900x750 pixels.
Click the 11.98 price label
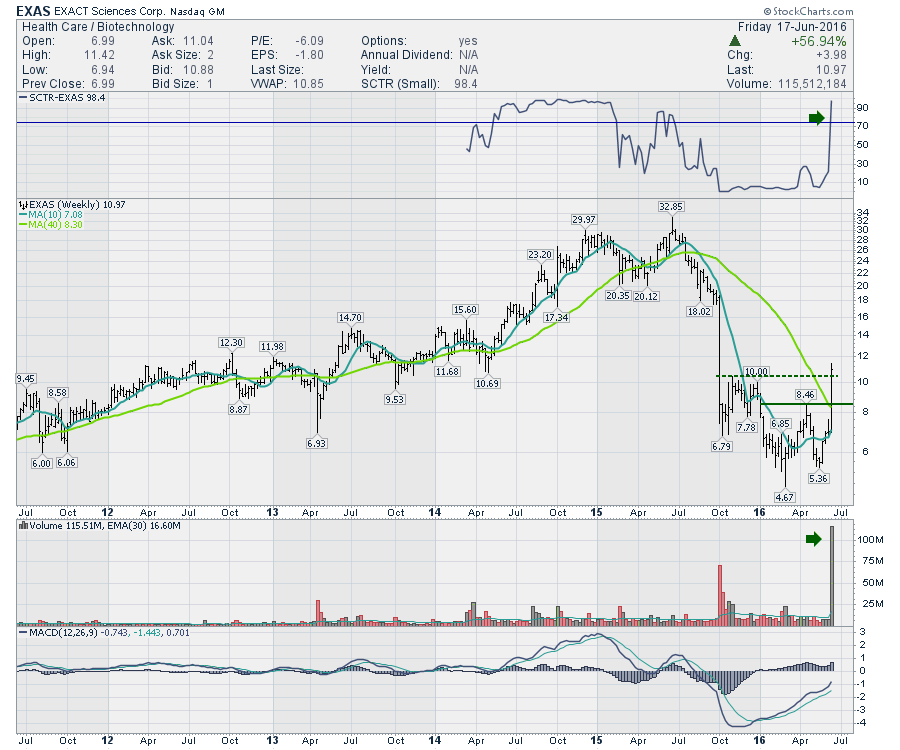272,347
